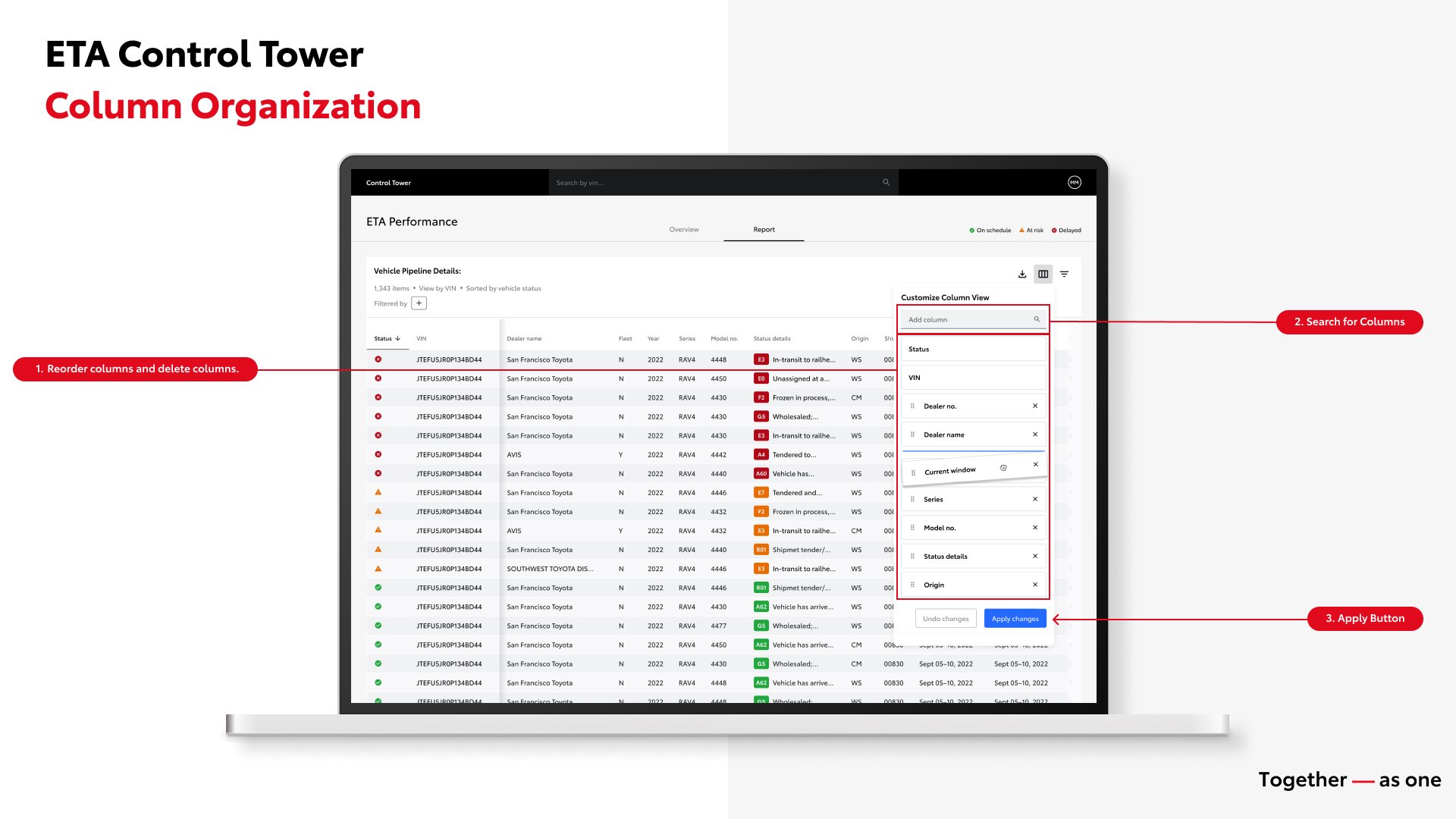Click the On schedule legend item
The height and width of the screenshot is (819, 1456).
tap(990, 231)
